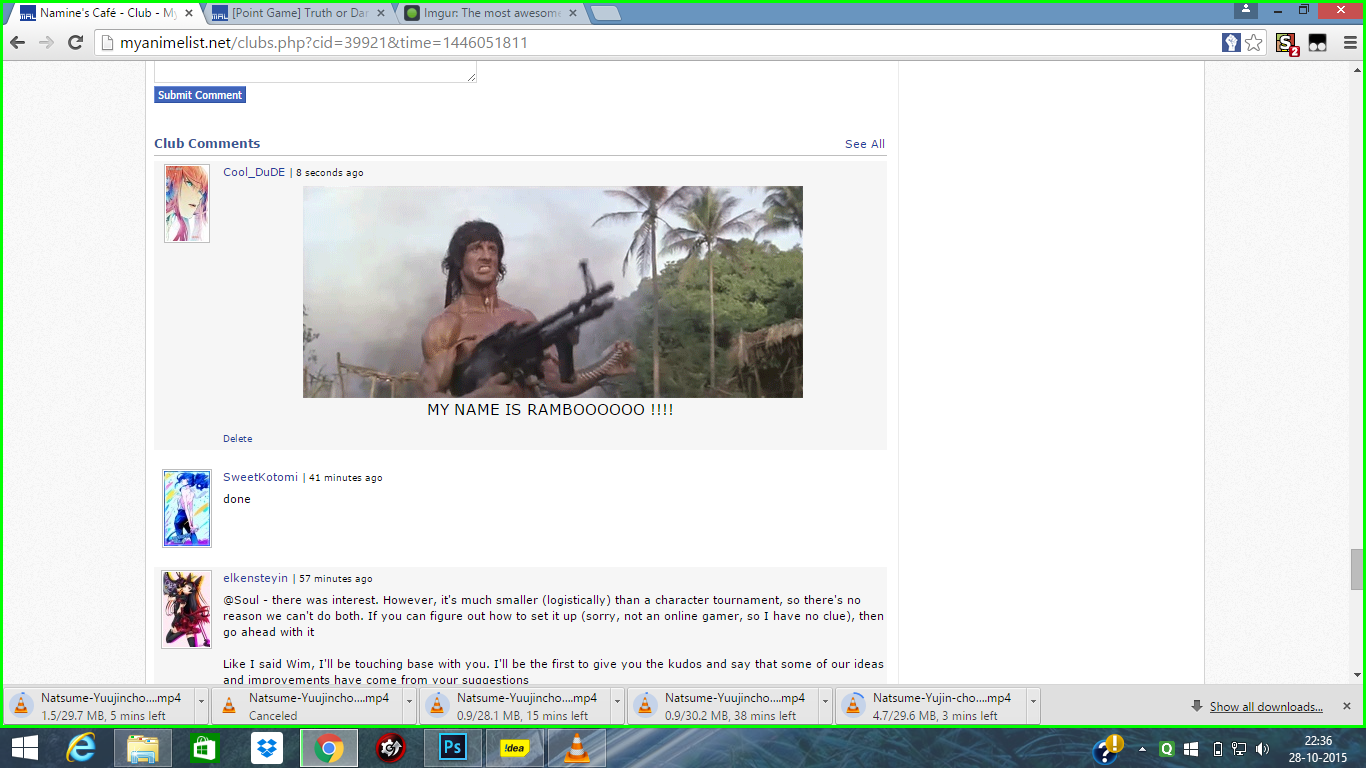Open Dropbox from the taskbar

point(267,748)
